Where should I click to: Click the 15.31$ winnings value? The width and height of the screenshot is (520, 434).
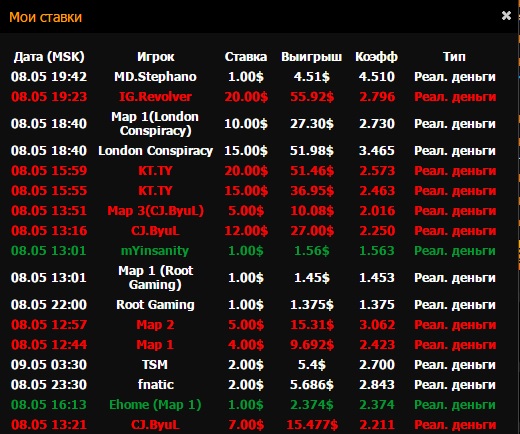(x=312, y=325)
